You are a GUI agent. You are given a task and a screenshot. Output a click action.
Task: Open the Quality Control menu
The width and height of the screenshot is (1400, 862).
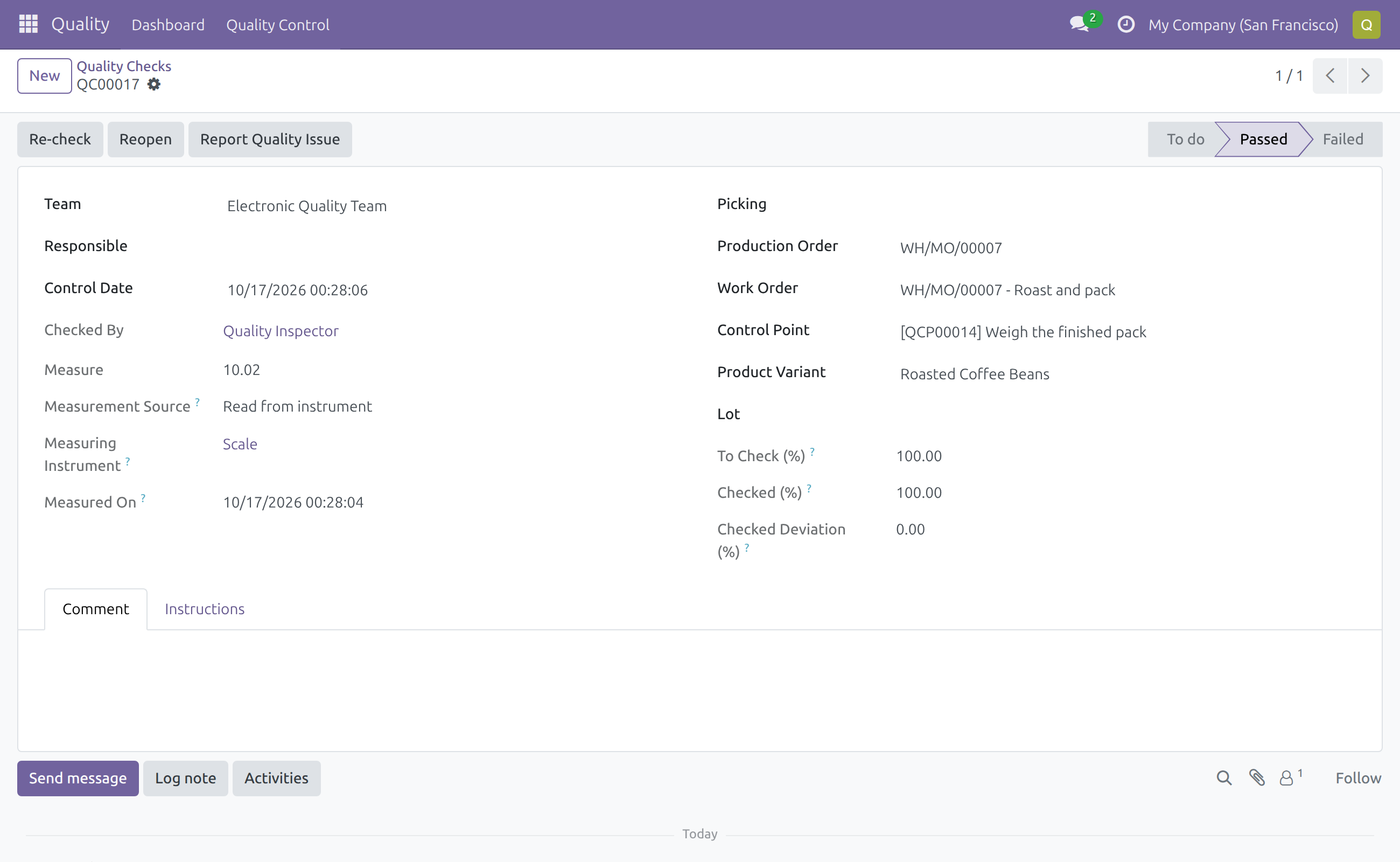coord(277,25)
